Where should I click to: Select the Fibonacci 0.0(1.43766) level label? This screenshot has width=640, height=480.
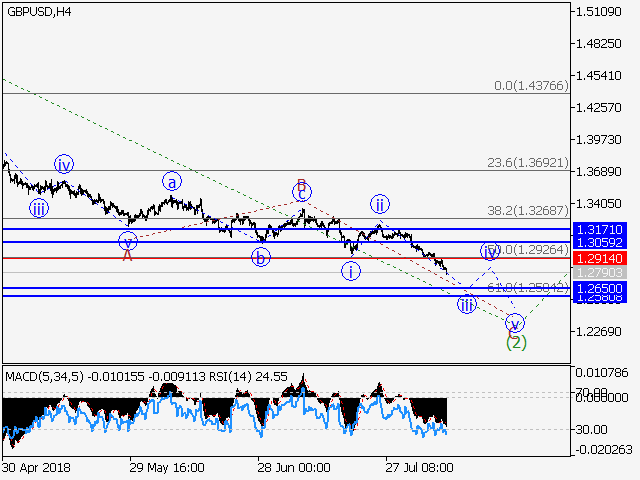(531, 87)
